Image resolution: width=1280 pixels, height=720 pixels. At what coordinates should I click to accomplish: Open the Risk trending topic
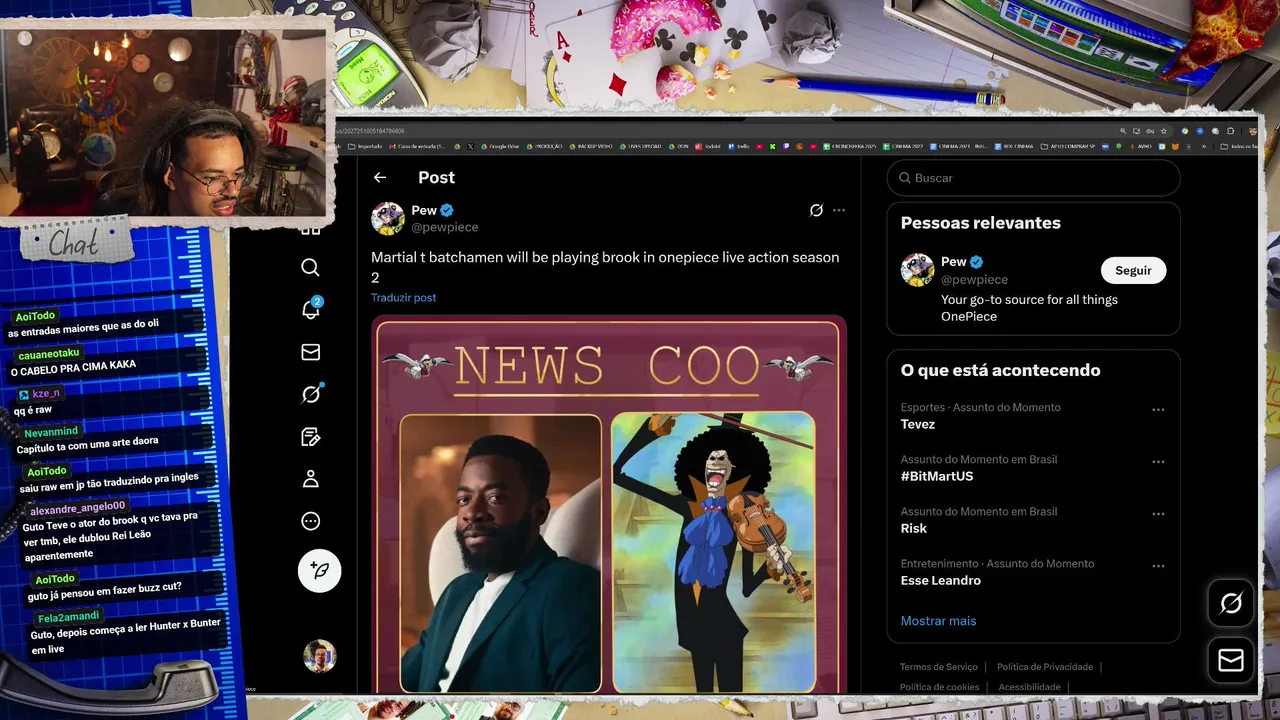click(x=914, y=528)
